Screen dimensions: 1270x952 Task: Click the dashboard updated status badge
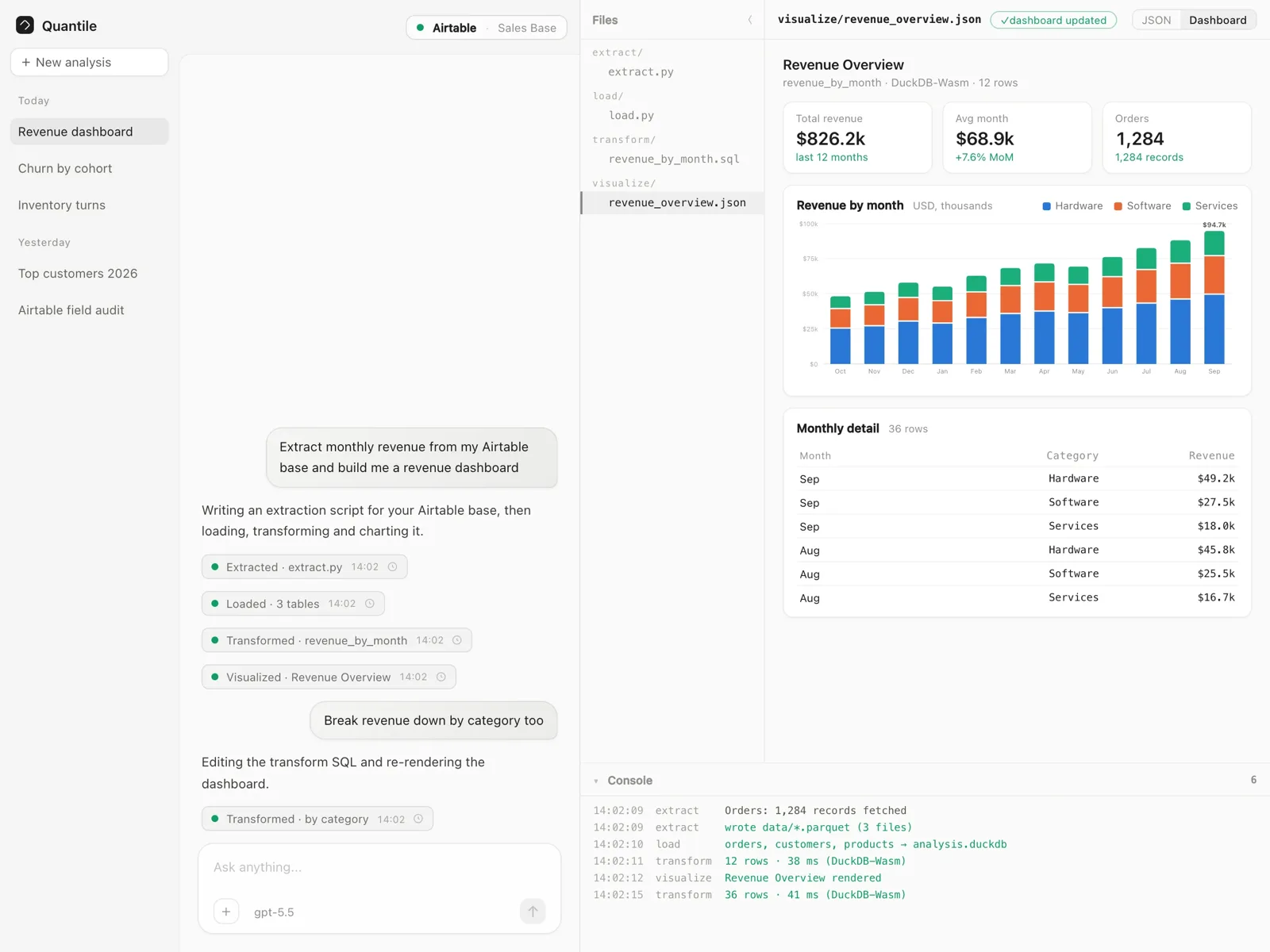(x=1053, y=20)
